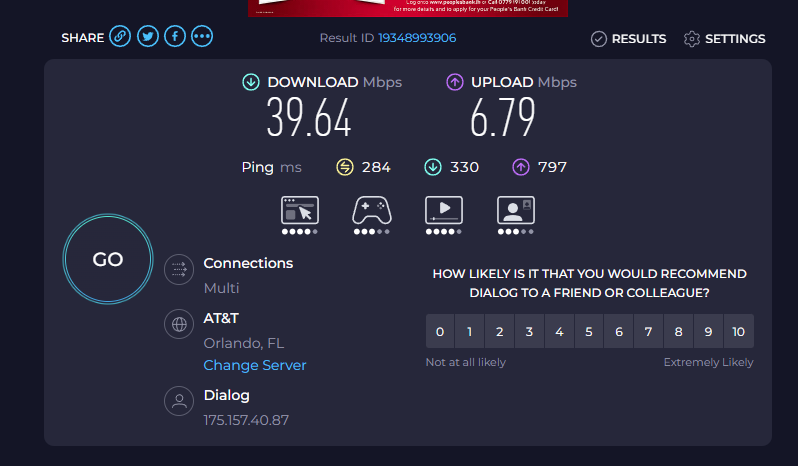Image resolution: width=798 pixels, height=466 pixels.
Task: Open Result ID 19348993906 link
Action: 417,38
